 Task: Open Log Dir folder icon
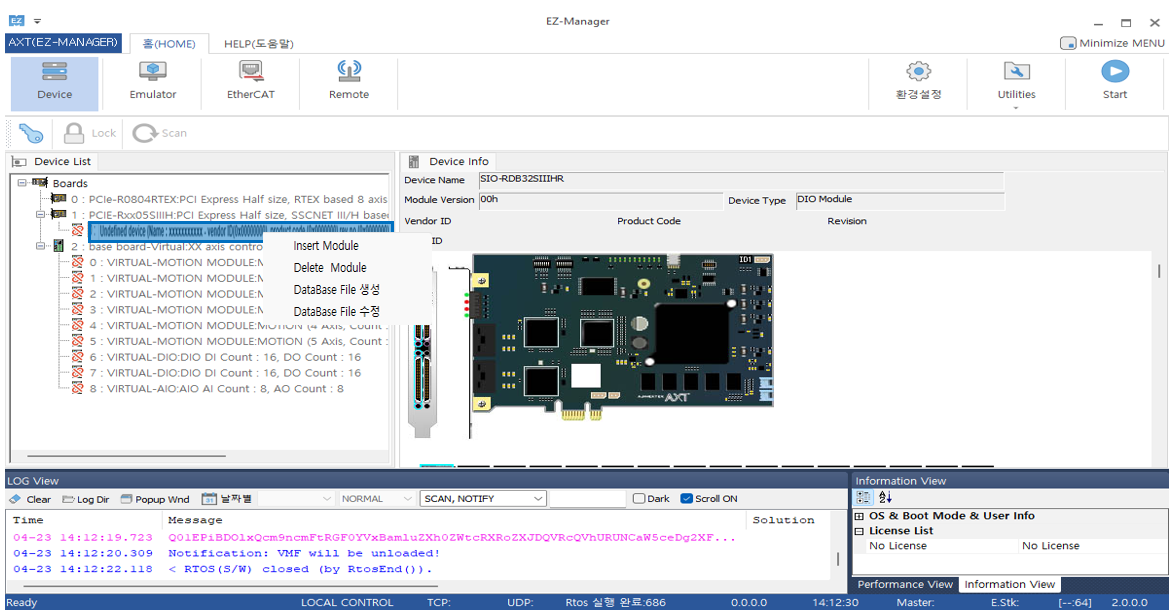(x=68, y=499)
